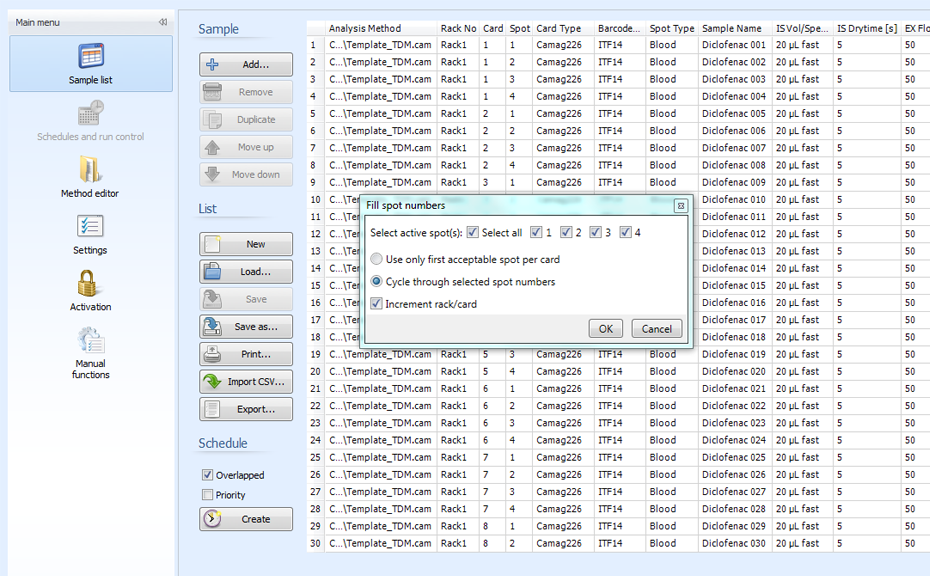
Task: Cancel the Fill spot numbers dialog
Action: (x=655, y=328)
